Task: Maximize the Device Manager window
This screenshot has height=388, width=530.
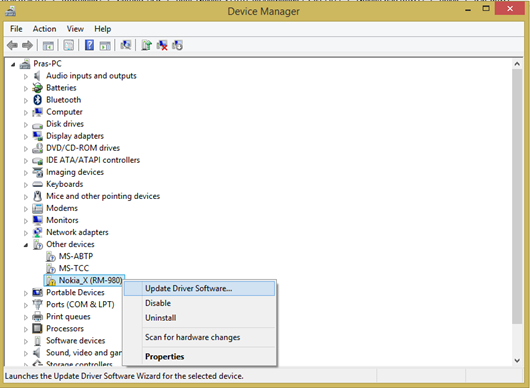Action: [486, 9]
